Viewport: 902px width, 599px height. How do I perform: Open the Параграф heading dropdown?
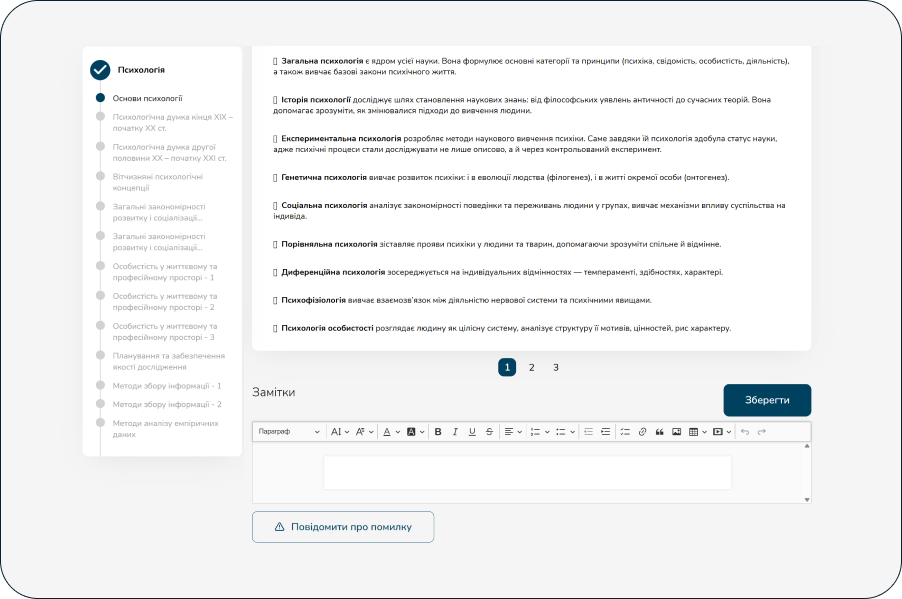289,432
